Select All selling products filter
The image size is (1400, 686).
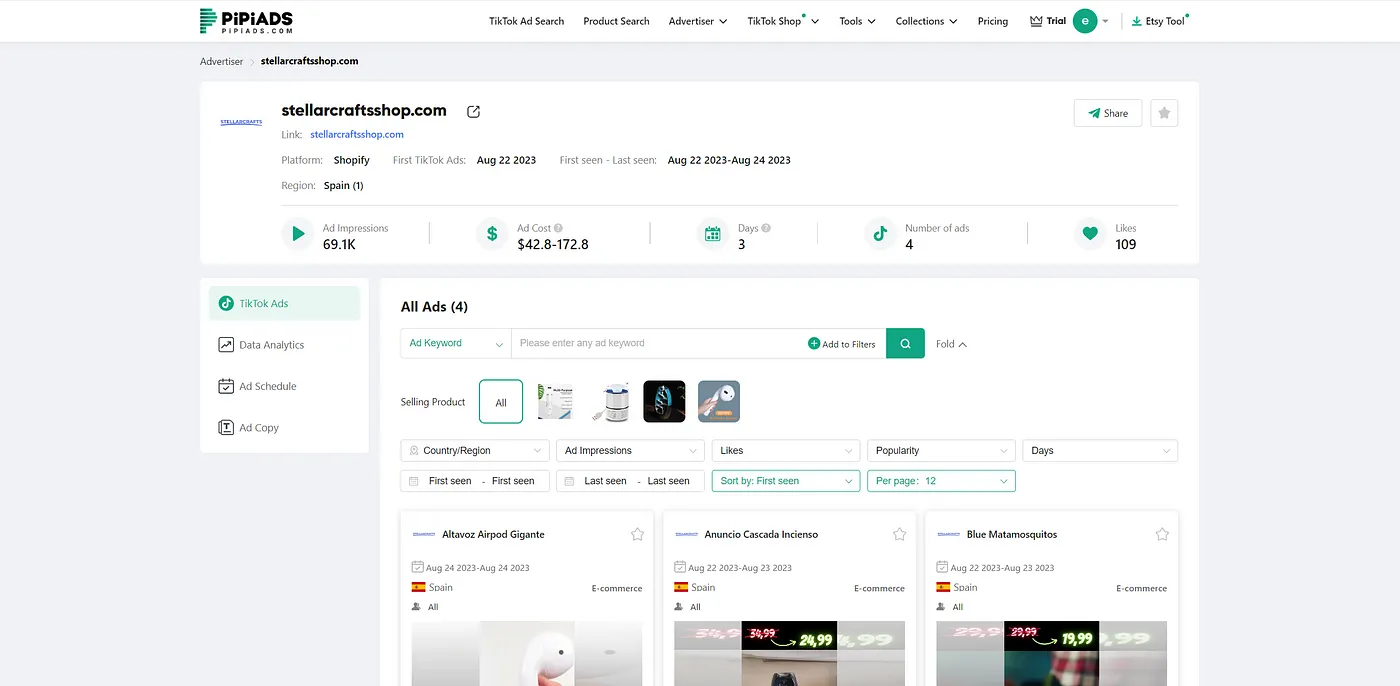[x=501, y=402]
